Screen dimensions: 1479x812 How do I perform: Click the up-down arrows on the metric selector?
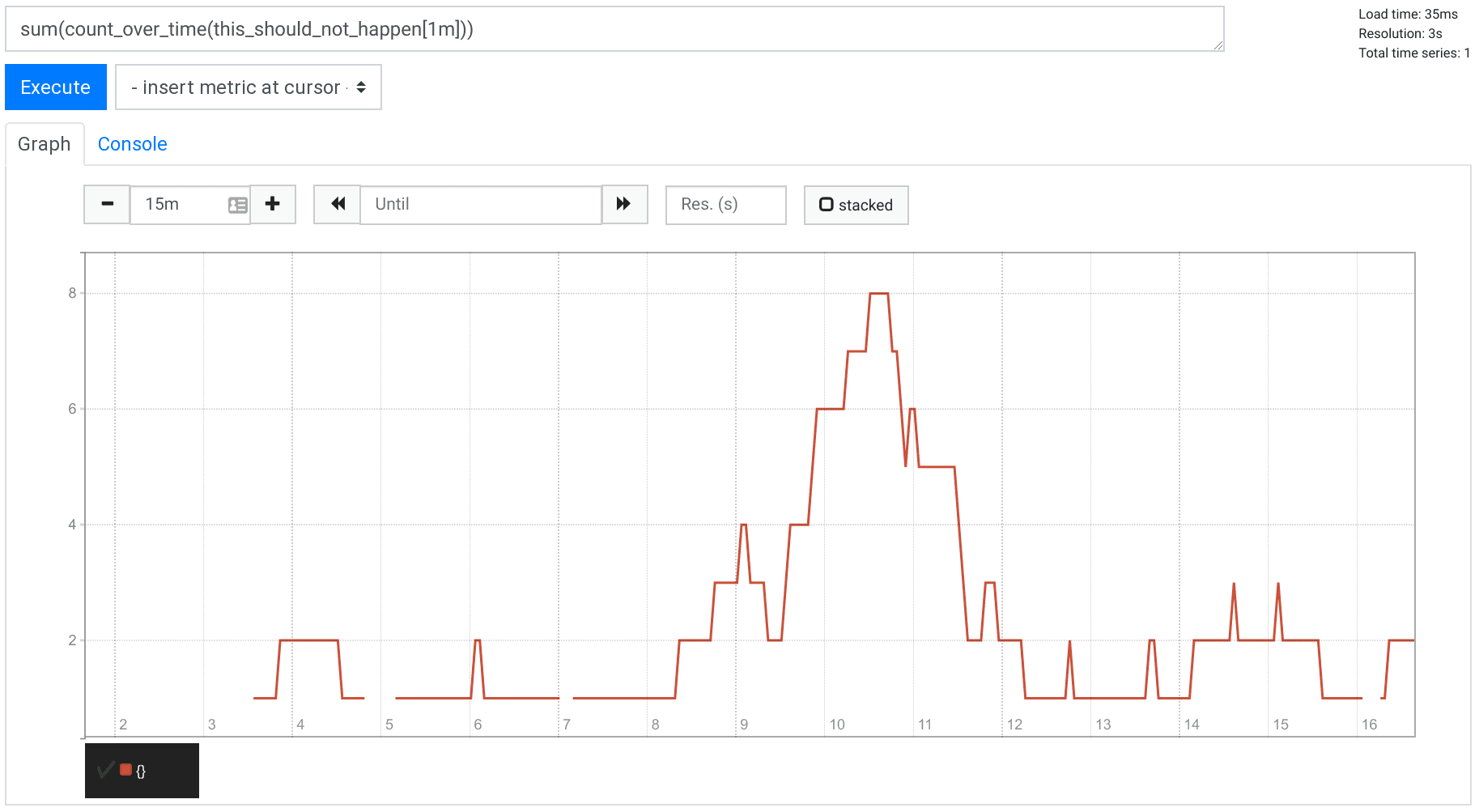coord(361,87)
